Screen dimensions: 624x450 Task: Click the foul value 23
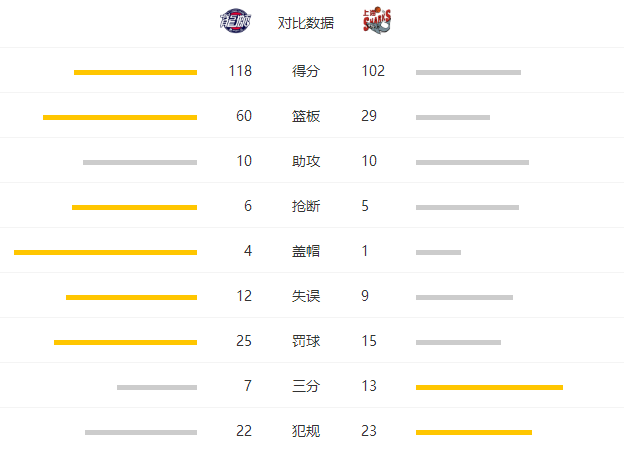pyautogui.click(x=369, y=431)
